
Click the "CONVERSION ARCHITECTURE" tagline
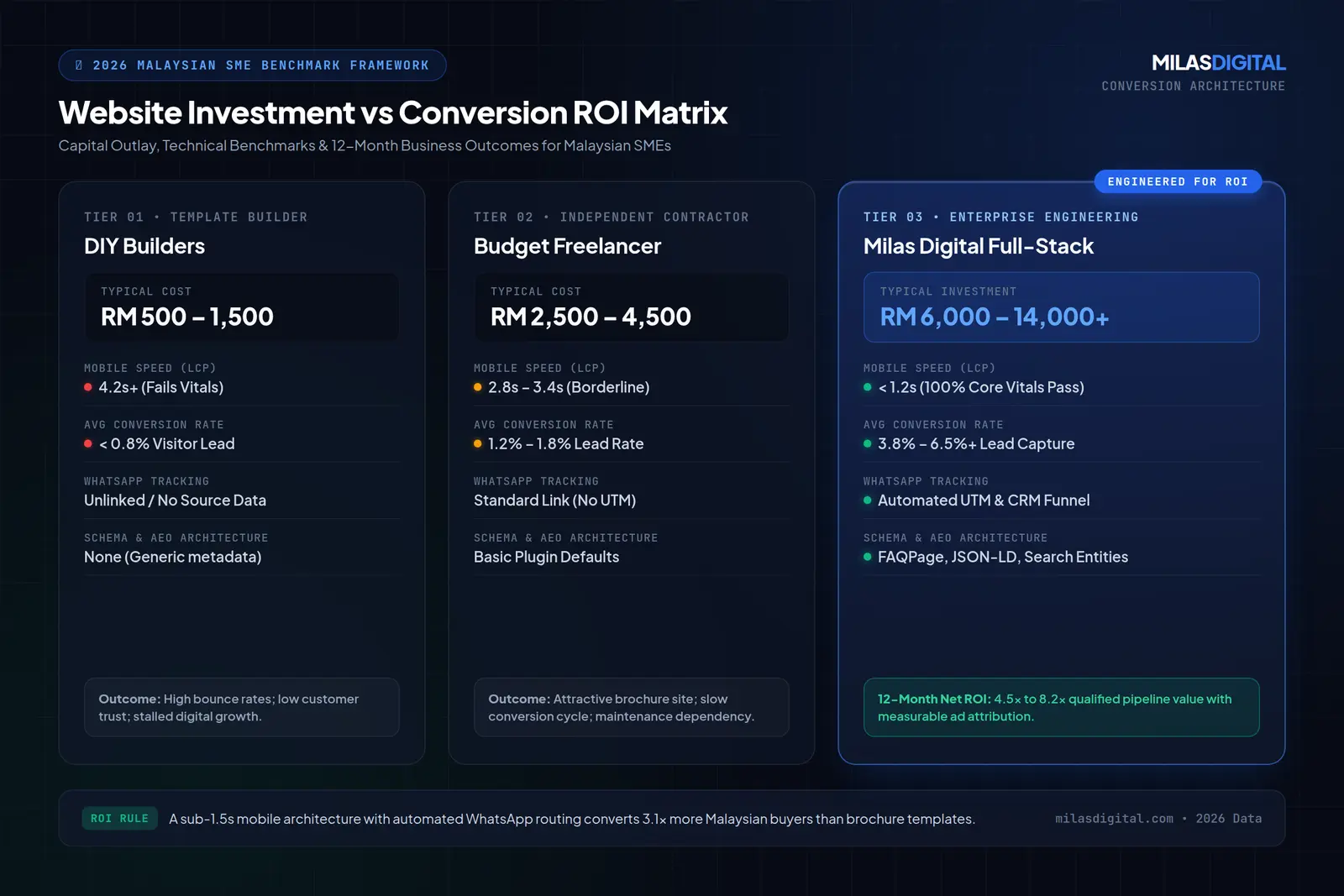point(1194,86)
